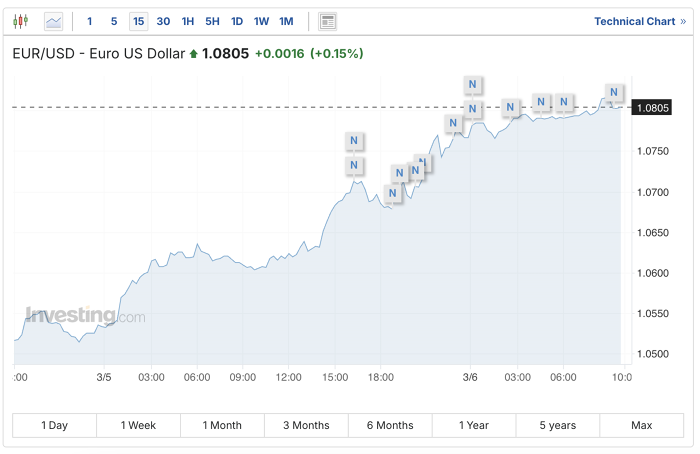
Task: Open the Technical Chart link
Action: pyautogui.click(x=640, y=21)
